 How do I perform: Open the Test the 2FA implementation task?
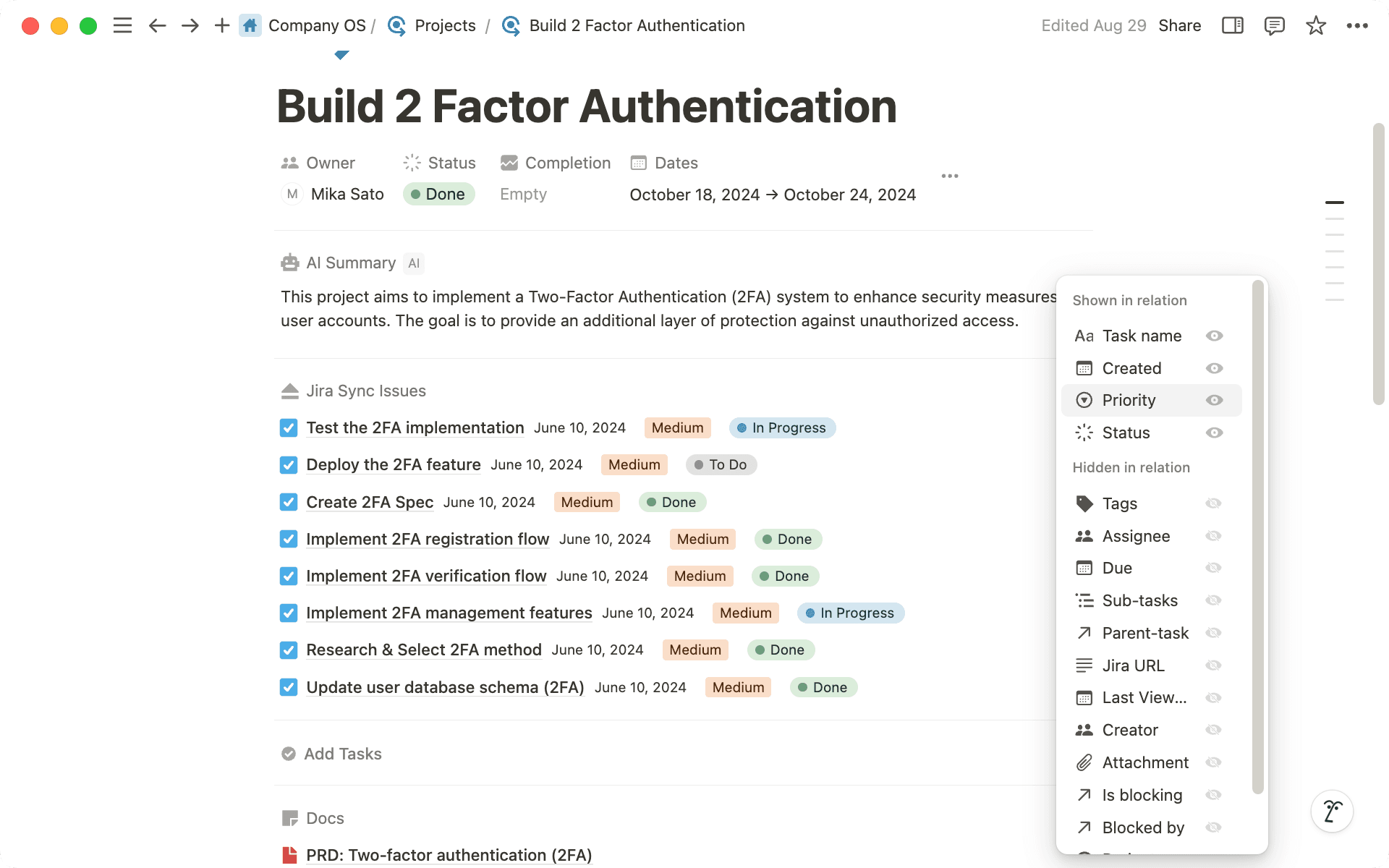(415, 427)
